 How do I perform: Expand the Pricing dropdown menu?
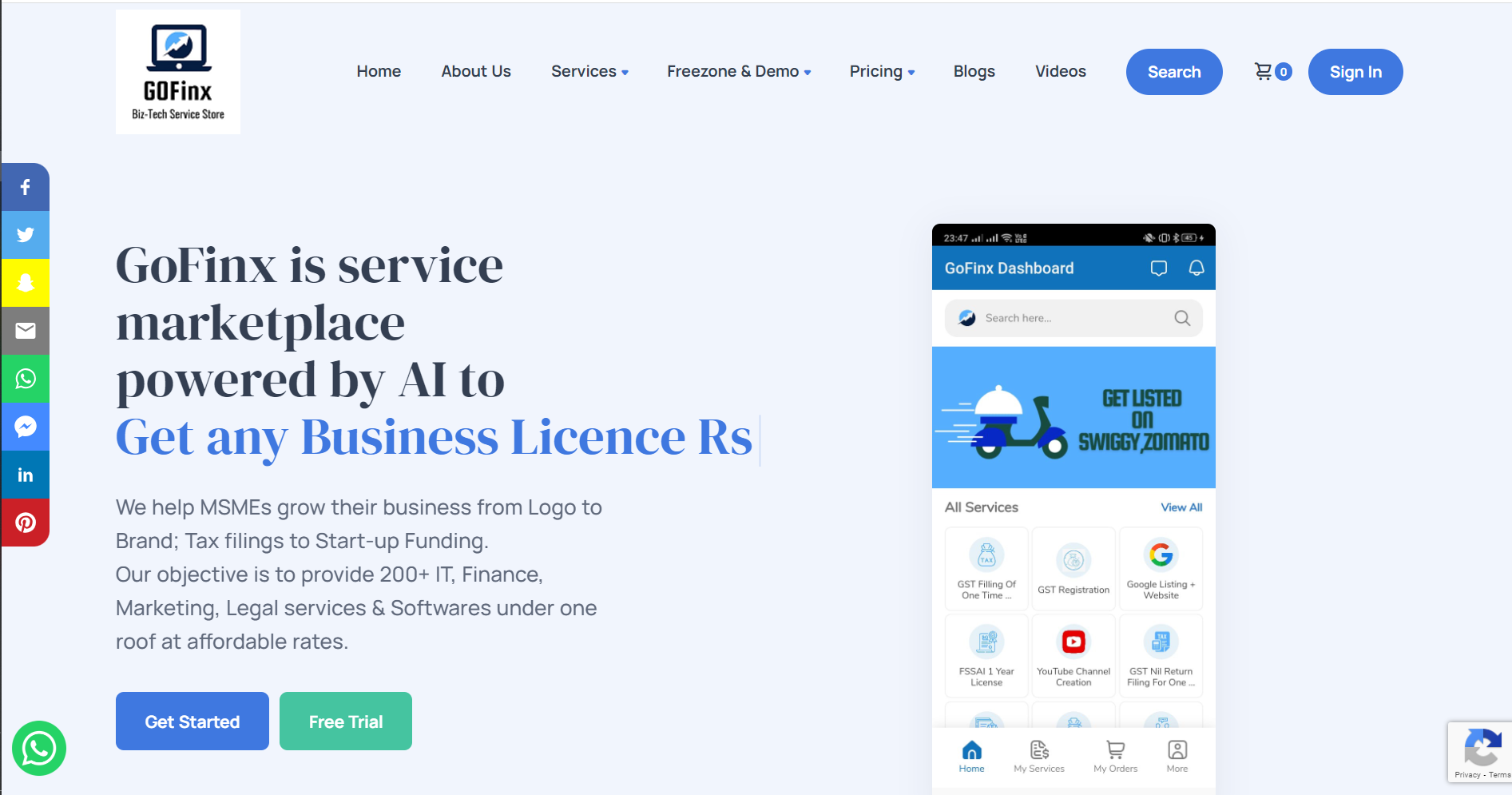tap(882, 72)
